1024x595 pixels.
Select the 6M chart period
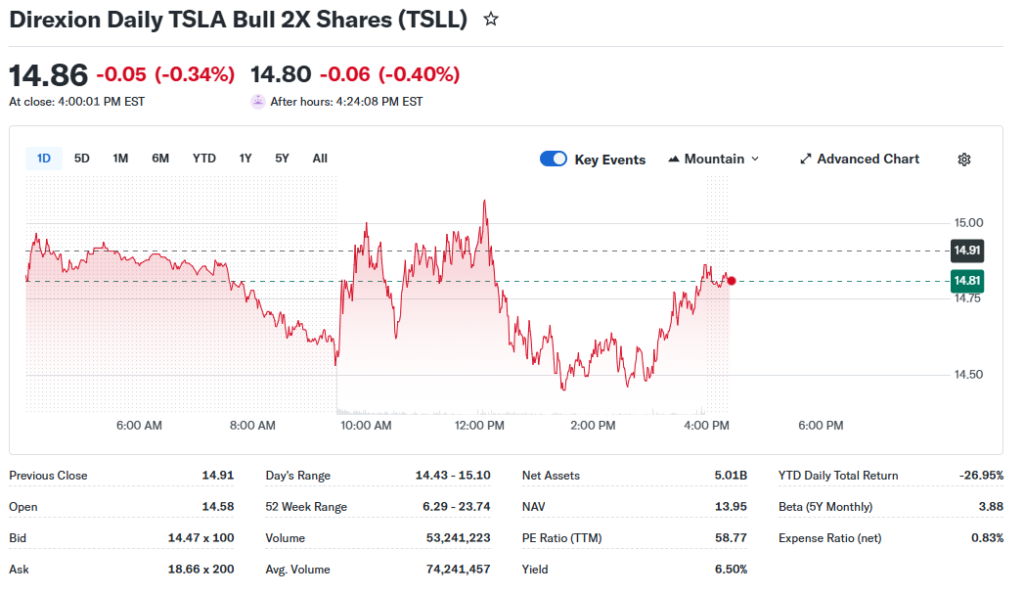click(x=160, y=158)
